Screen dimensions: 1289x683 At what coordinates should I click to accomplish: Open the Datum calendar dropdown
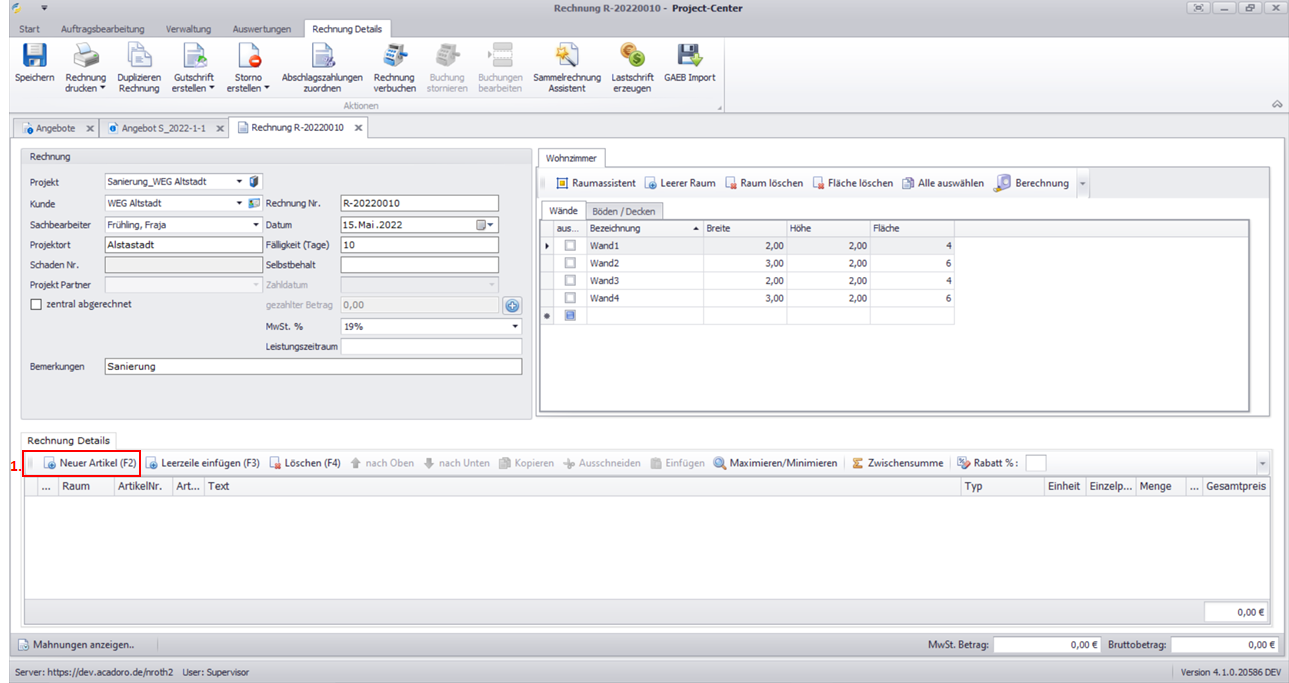click(490, 225)
